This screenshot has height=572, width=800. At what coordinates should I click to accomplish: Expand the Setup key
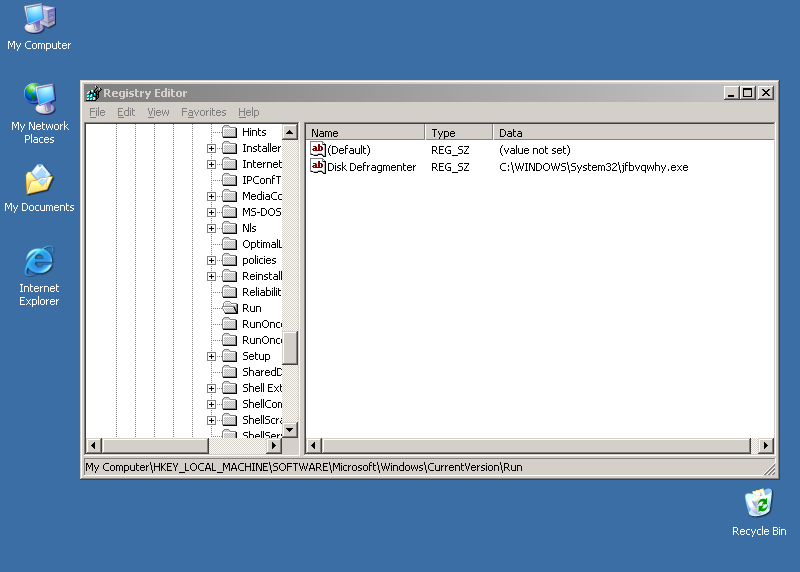(x=211, y=356)
